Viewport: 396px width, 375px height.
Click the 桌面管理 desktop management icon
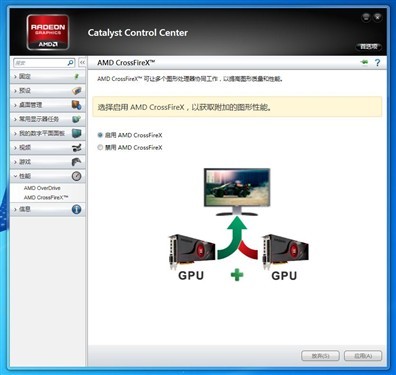[x=77, y=105]
